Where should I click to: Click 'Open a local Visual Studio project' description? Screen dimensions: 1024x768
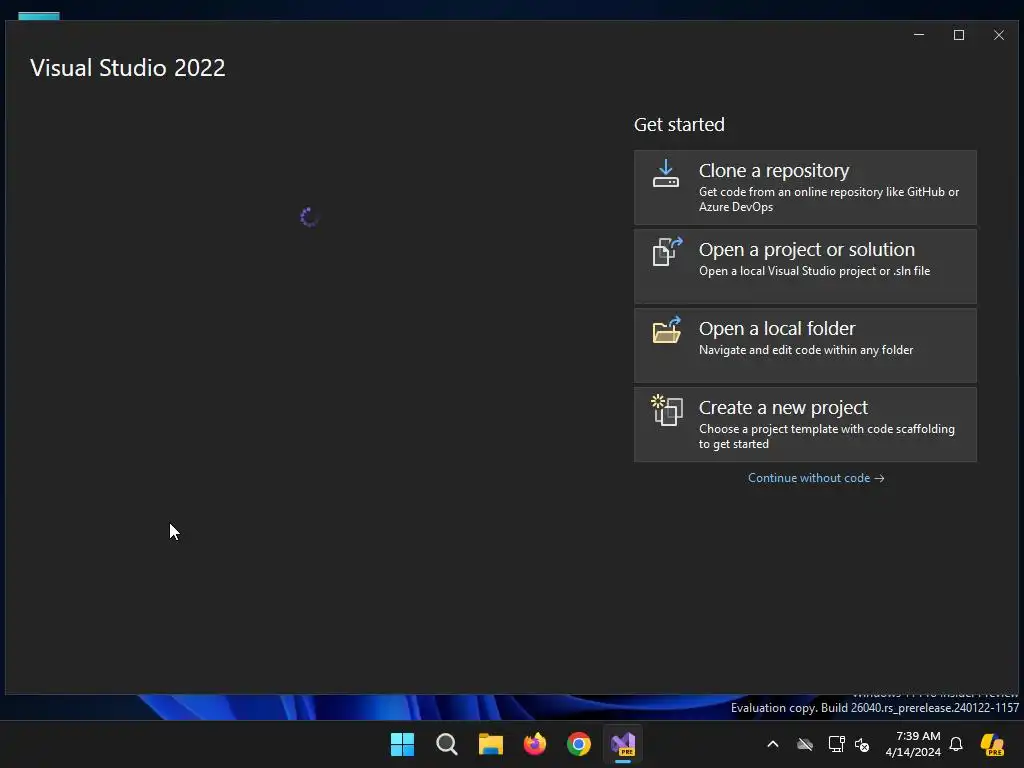pyautogui.click(x=814, y=271)
